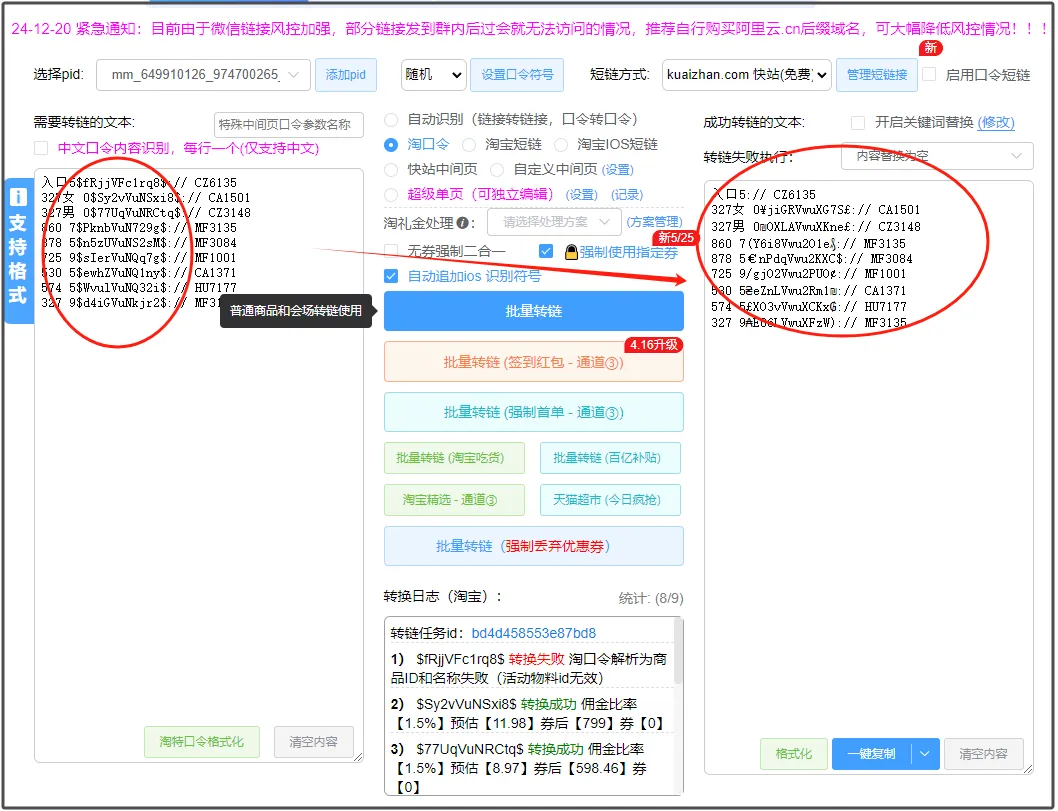Image resolution: width=1058 pixels, height=811 pixels.
Task: Click 批量转链 (强制丢弃优惠券) button
Action: point(534,546)
